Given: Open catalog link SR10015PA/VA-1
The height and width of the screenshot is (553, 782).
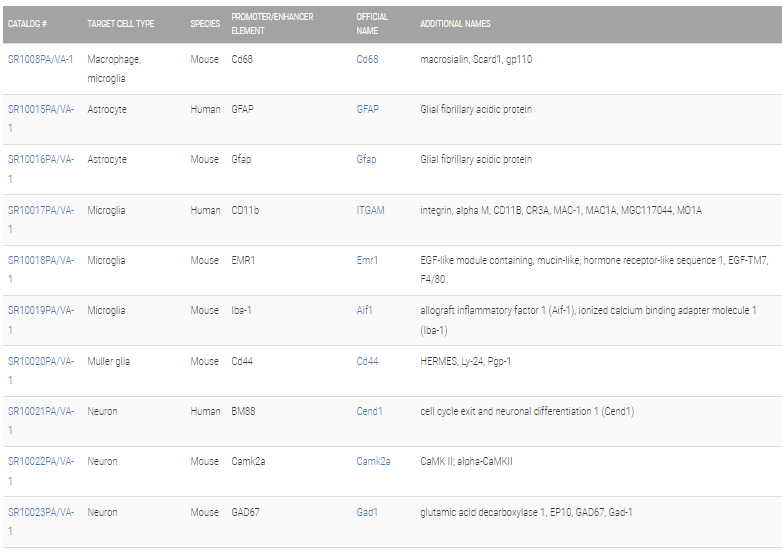Looking at the screenshot, I should point(41,119).
